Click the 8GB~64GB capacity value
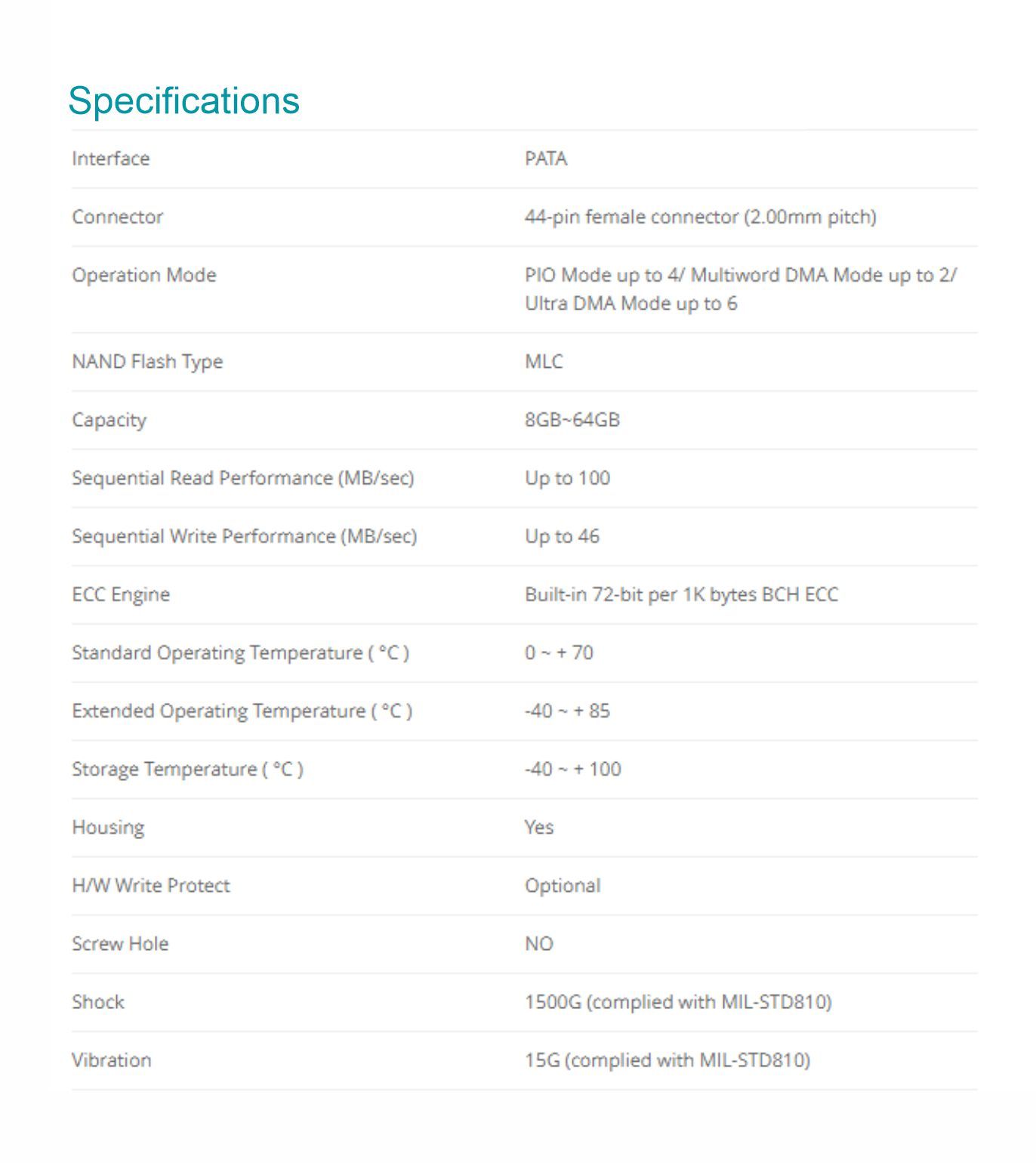Image resolution: width=1036 pixels, height=1163 pixels. coord(572,420)
